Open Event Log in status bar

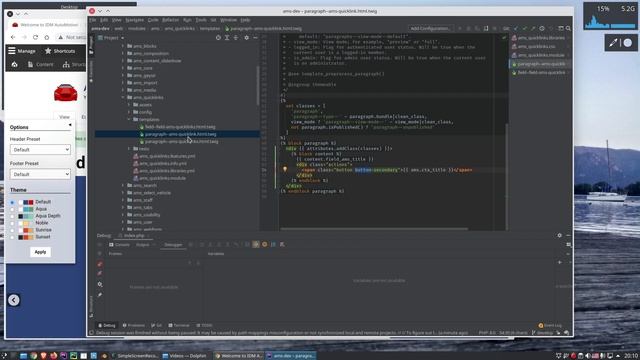tap(550, 326)
